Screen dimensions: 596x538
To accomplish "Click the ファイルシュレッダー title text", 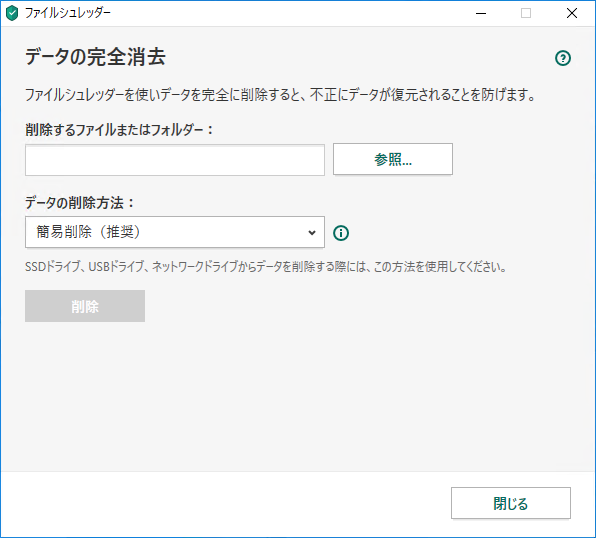I will [x=68, y=13].
